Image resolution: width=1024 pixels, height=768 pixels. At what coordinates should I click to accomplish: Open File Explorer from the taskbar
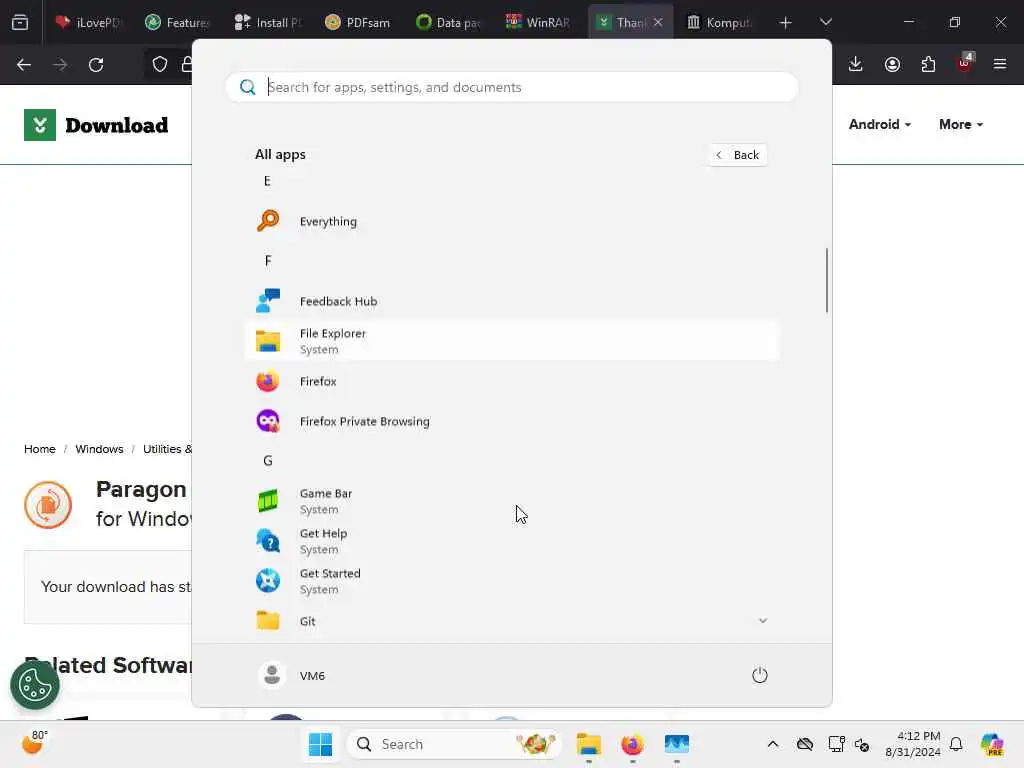click(588, 744)
